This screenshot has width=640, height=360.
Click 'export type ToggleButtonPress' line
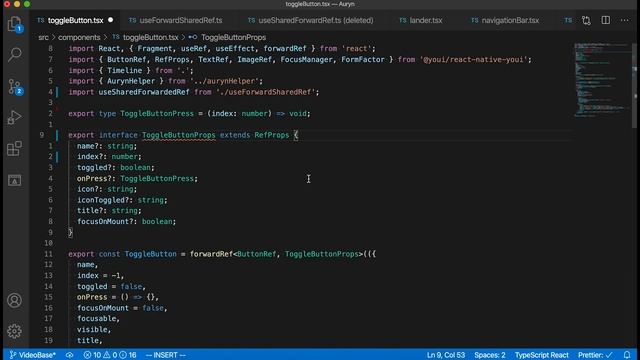pos(189,113)
